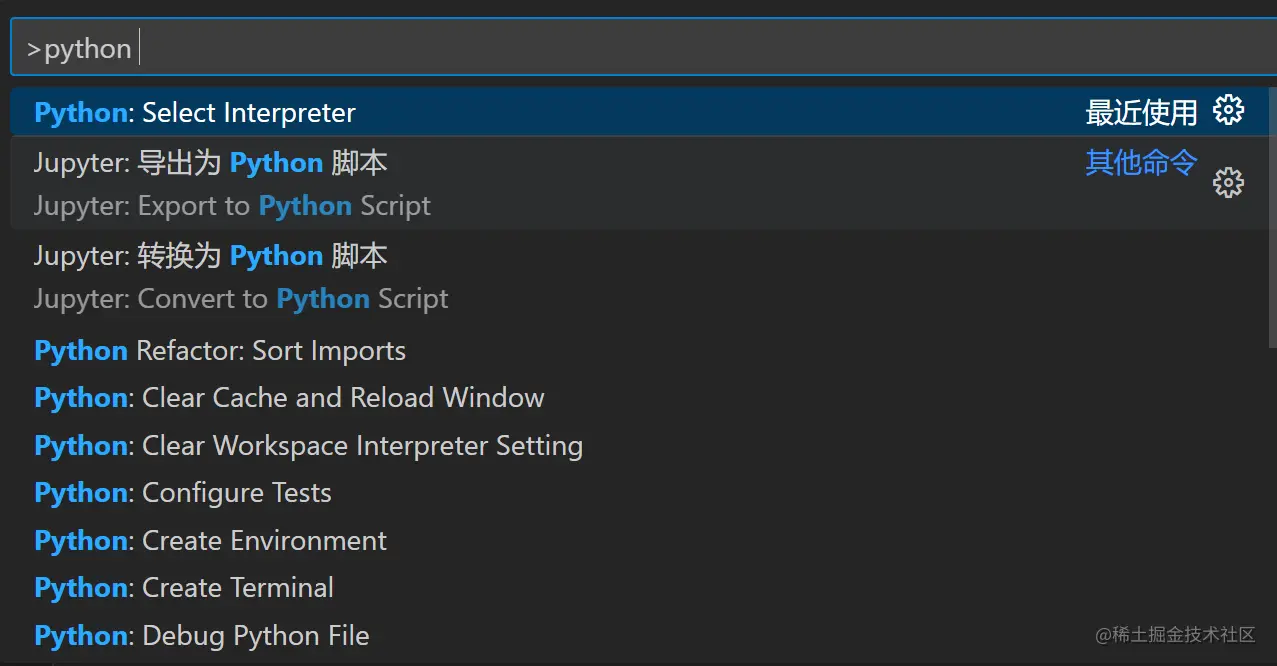The height and width of the screenshot is (666, 1277).
Task: Click the command palette input containing ">python"
Action: tap(643, 48)
